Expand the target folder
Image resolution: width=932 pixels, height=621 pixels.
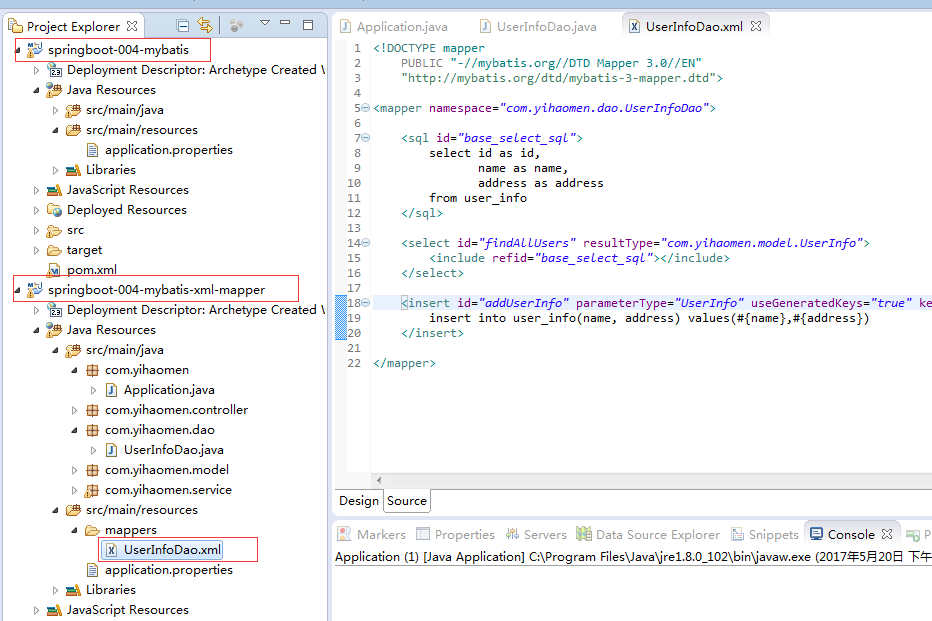[x=36, y=250]
